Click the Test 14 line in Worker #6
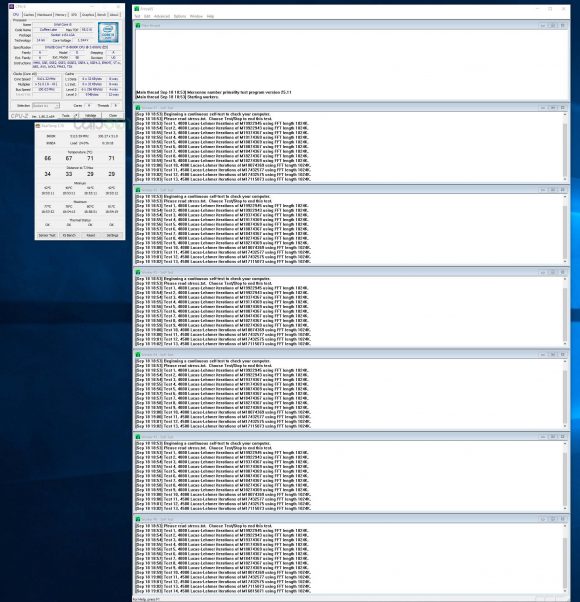The width and height of the screenshot is (580, 602). pyautogui.click(x=223, y=591)
